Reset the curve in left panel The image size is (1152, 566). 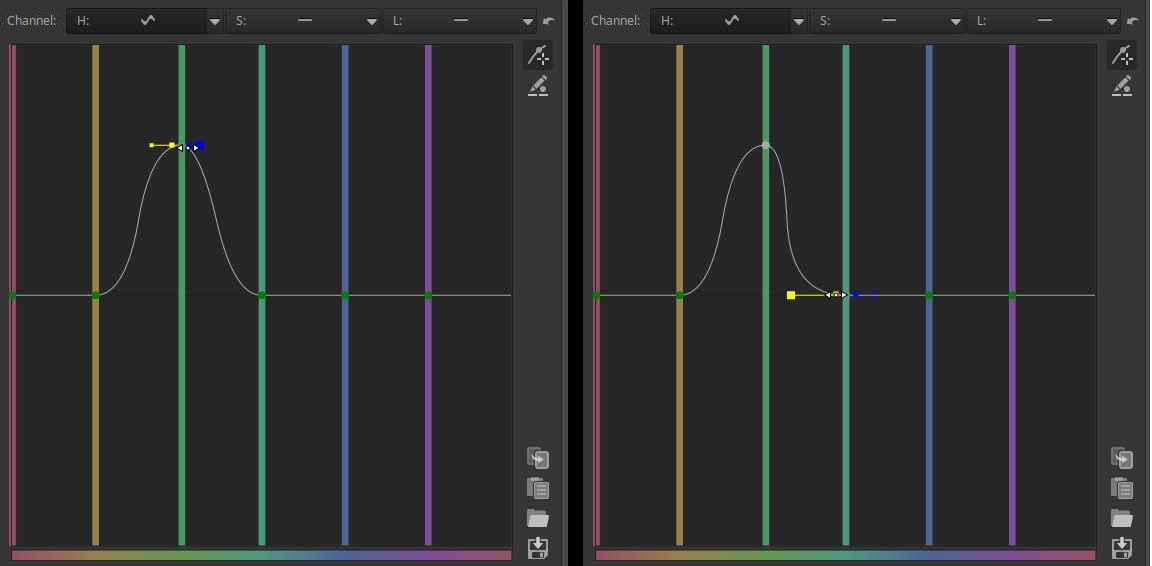549,21
